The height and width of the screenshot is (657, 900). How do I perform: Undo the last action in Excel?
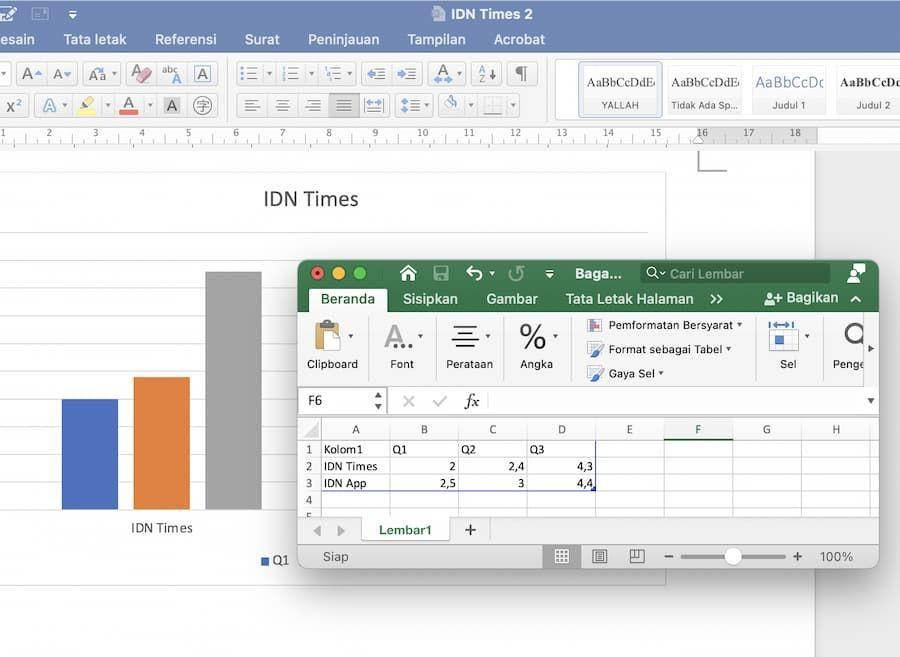point(474,273)
